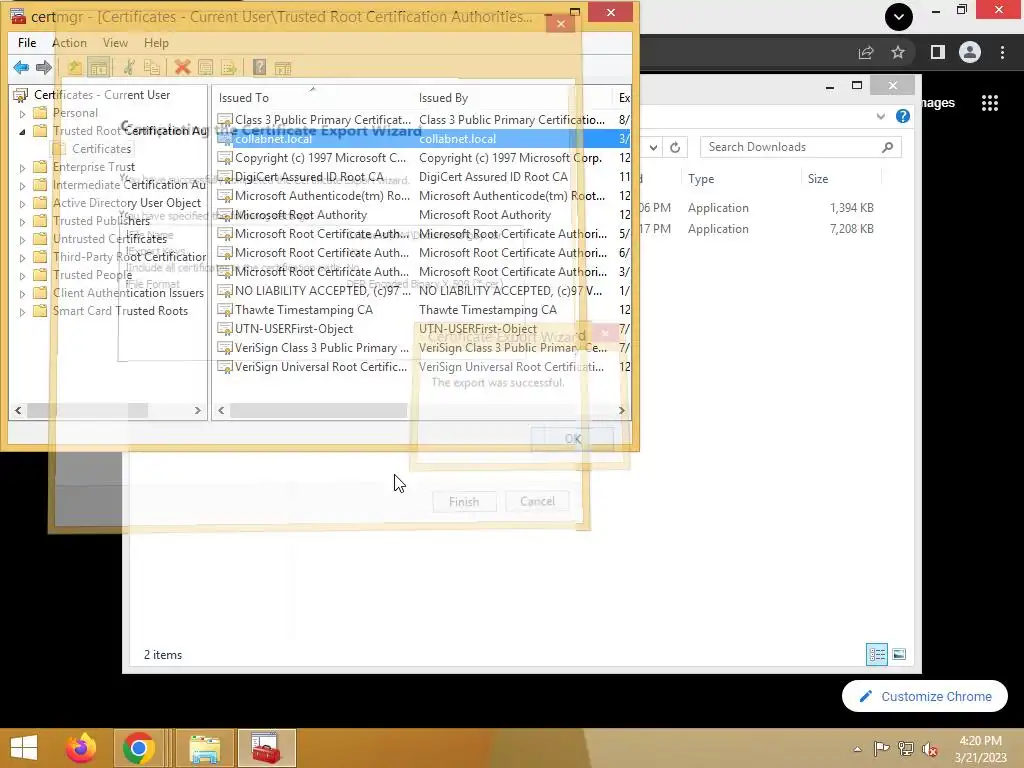1024x768 pixels.
Task: Click the Microsoft Root Authority certificate icon
Action: point(225,215)
